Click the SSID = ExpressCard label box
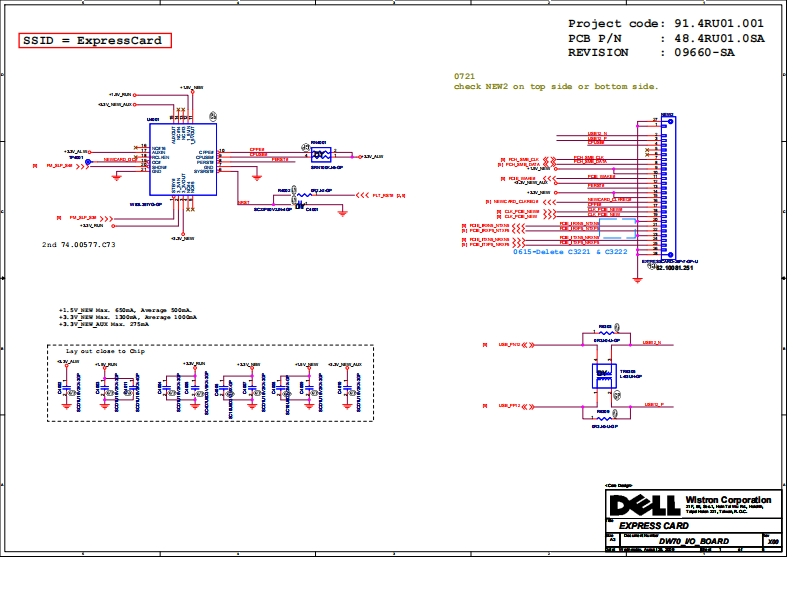 tap(96, 41)
